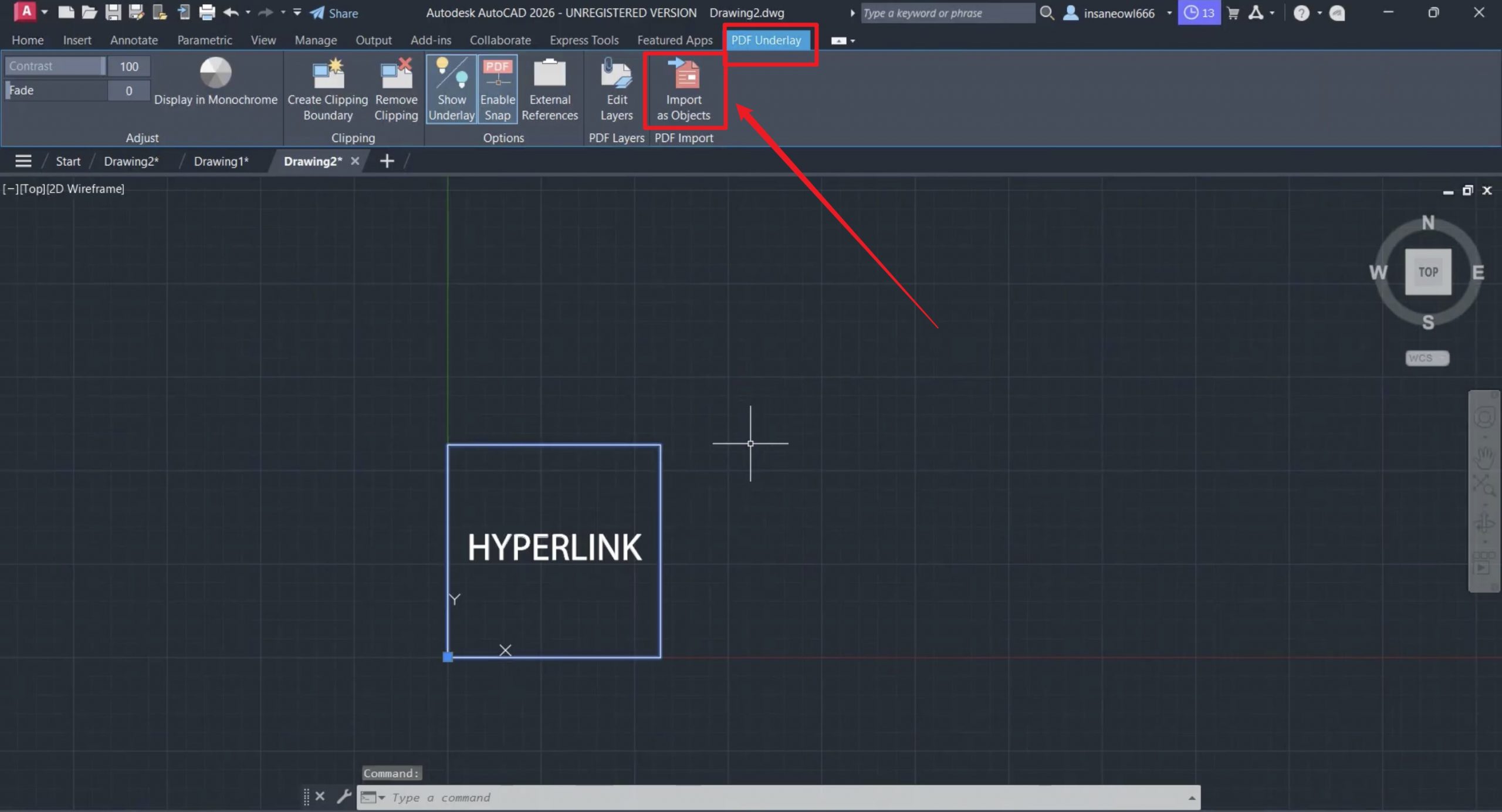Open the Help question mark icon

coord(1301,13)
